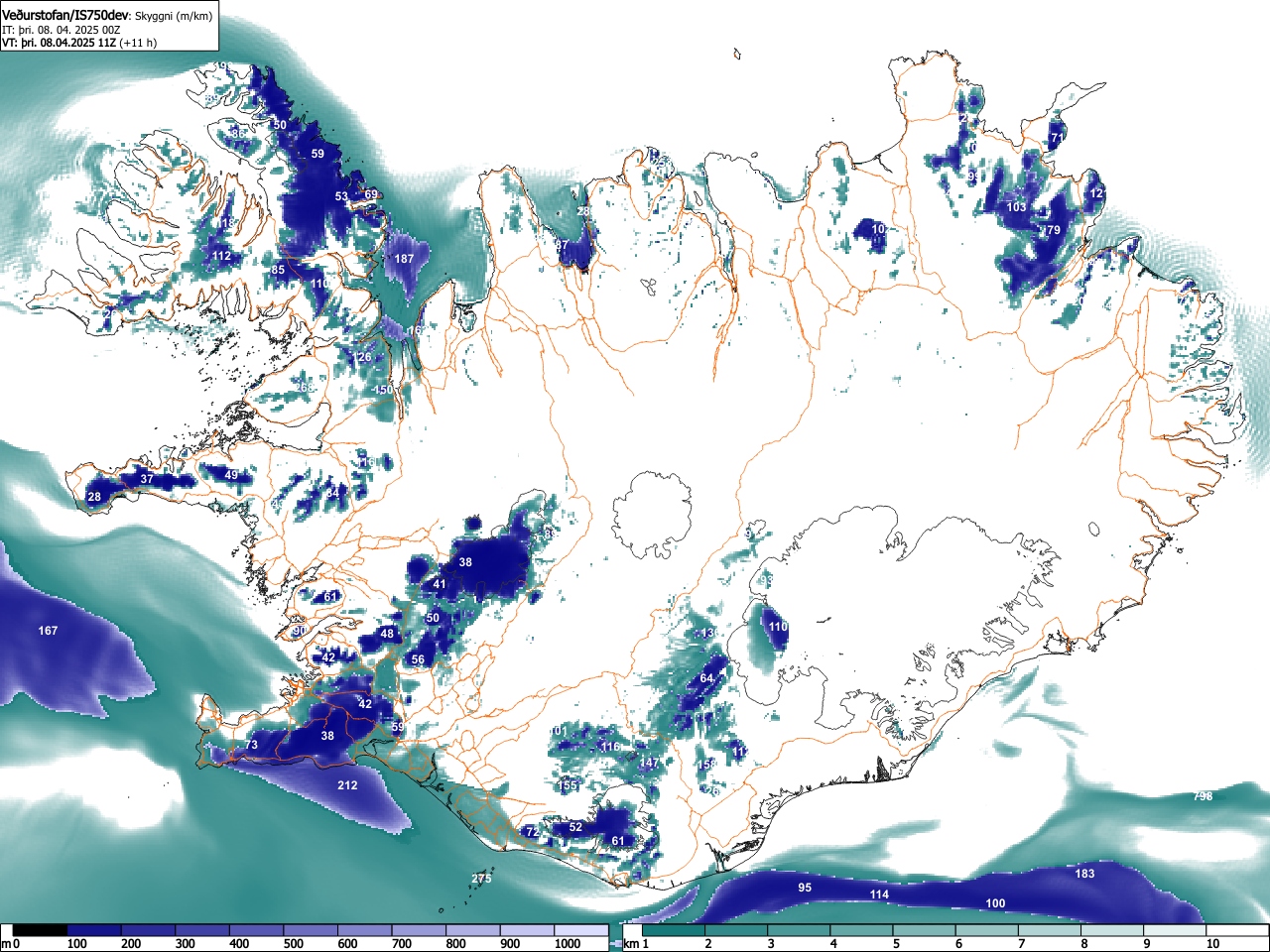
Task: Select the IT: þri. 08. 04. 2025 00Z line
Action: tap(62, 30)
